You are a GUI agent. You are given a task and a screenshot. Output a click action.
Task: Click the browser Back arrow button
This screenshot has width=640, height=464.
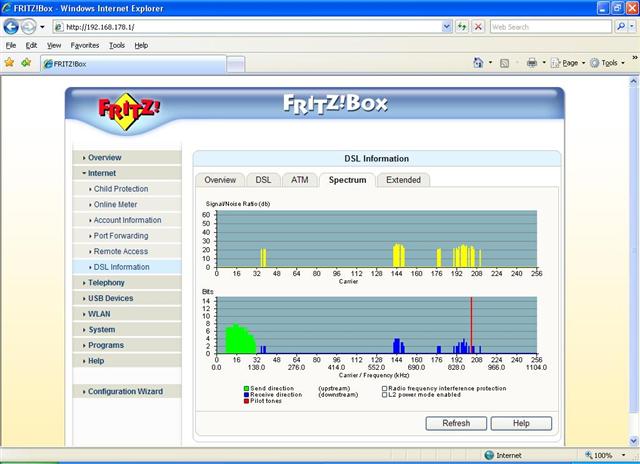pos(11,27)
